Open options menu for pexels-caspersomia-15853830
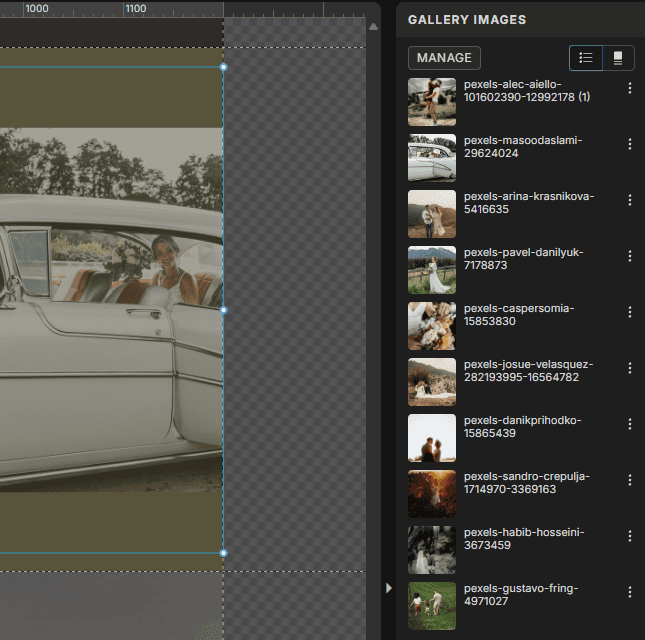Image resolution: width=645 pixels, height=640 pixels. 629,312
